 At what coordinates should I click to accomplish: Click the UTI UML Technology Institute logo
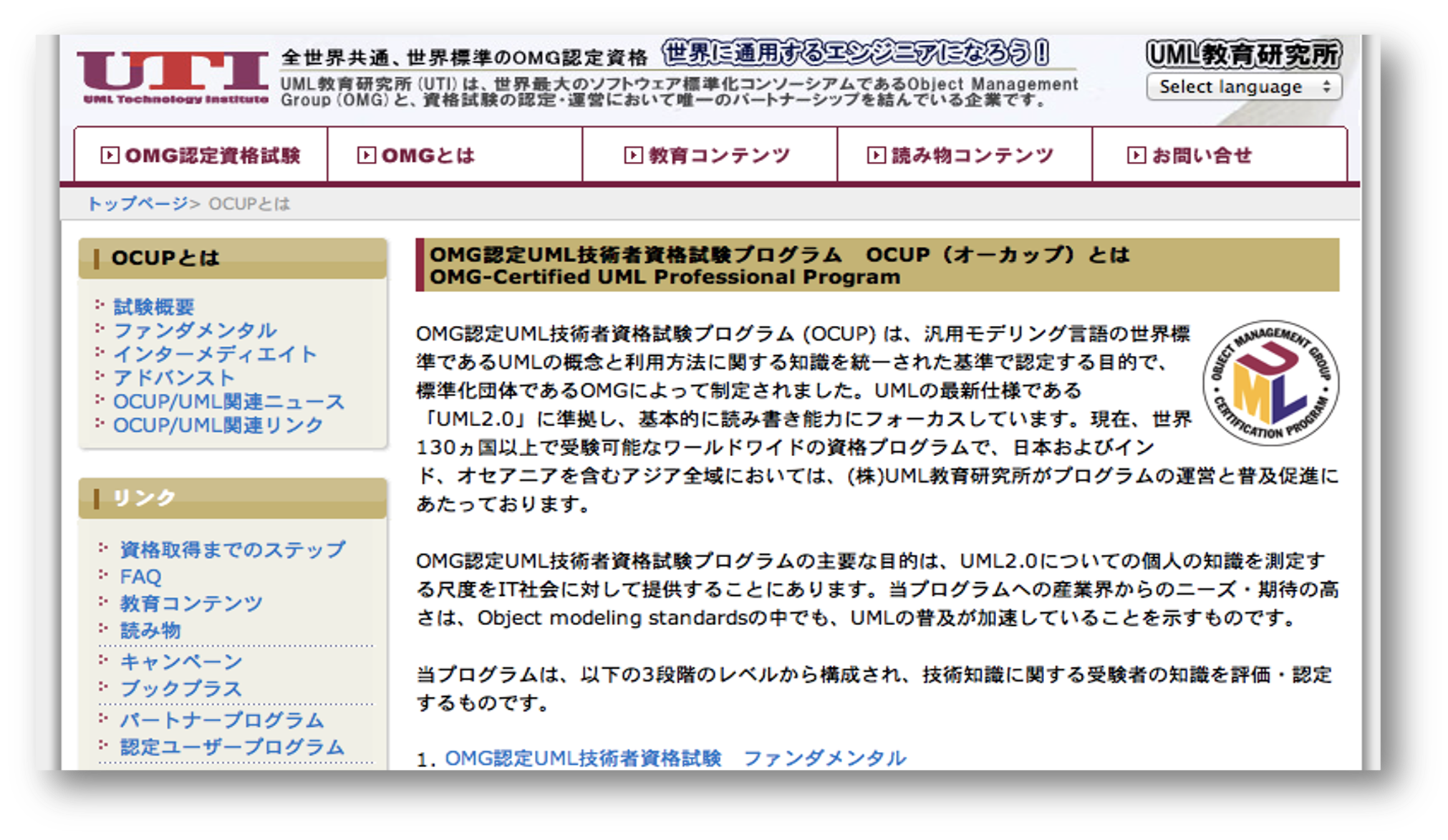pos(173,78)
